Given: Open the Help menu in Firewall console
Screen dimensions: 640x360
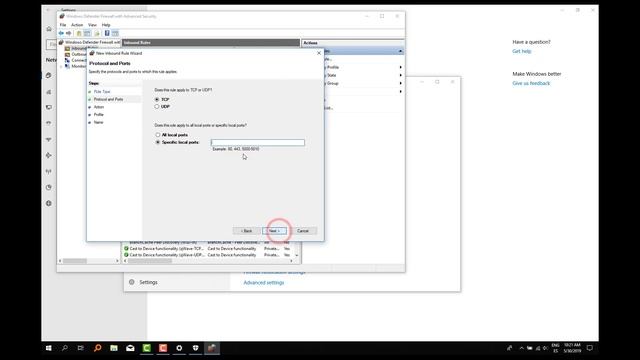Looking at the screenshot, I should [106, 25].
